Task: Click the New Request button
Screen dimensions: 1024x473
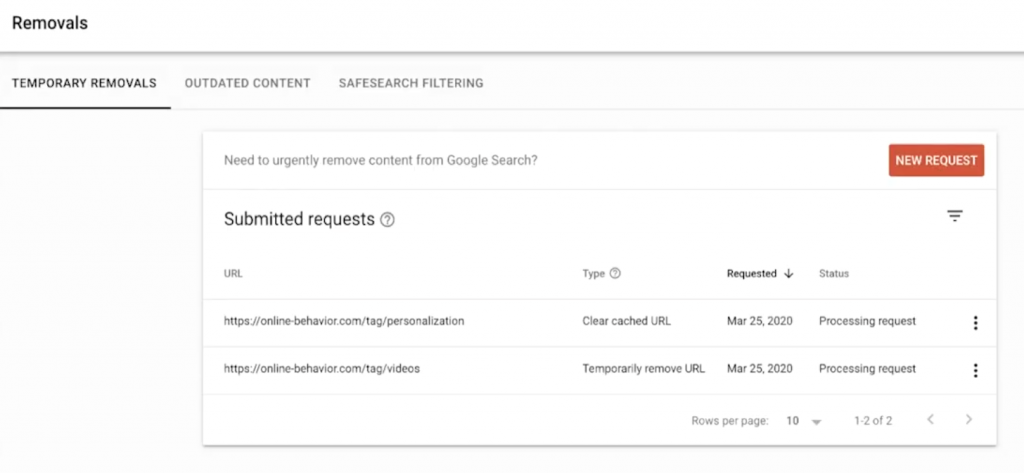Action: 935,160
